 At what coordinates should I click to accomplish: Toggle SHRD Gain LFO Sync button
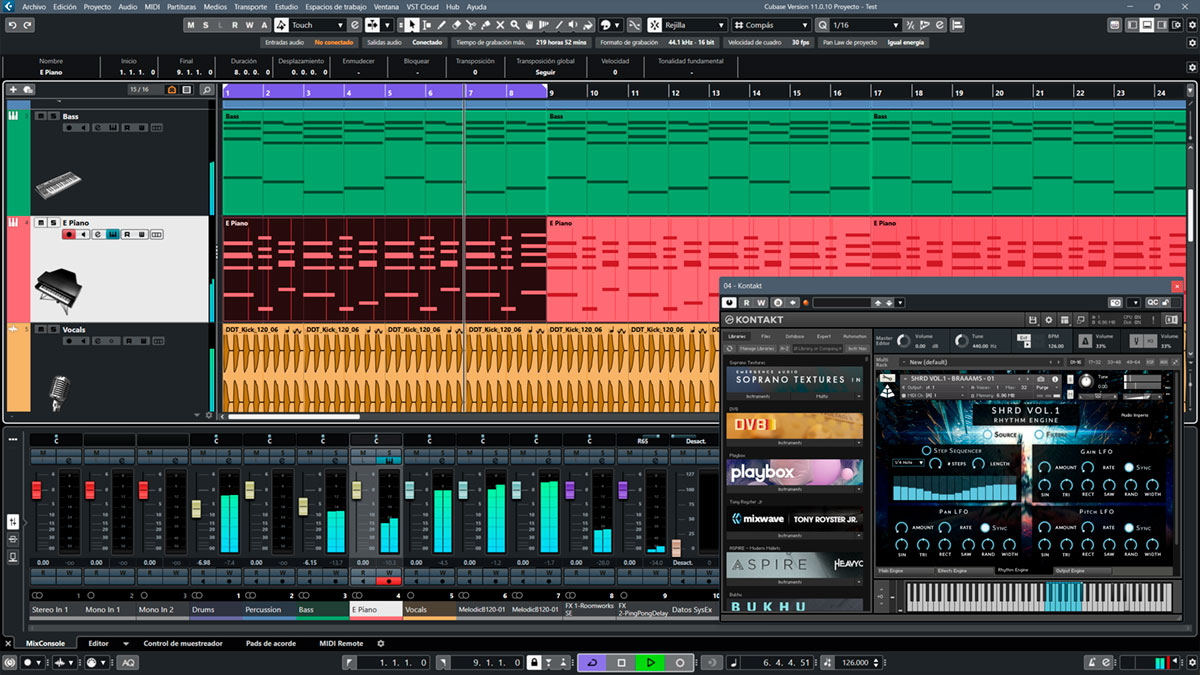1129,467
